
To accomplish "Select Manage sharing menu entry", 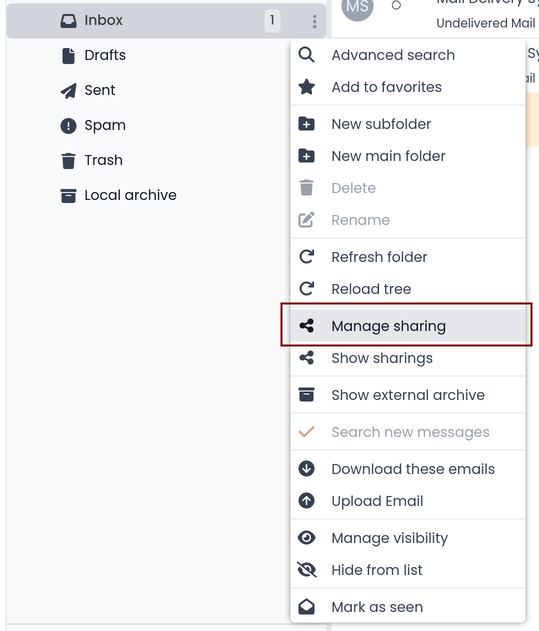I will coord(408,326).
